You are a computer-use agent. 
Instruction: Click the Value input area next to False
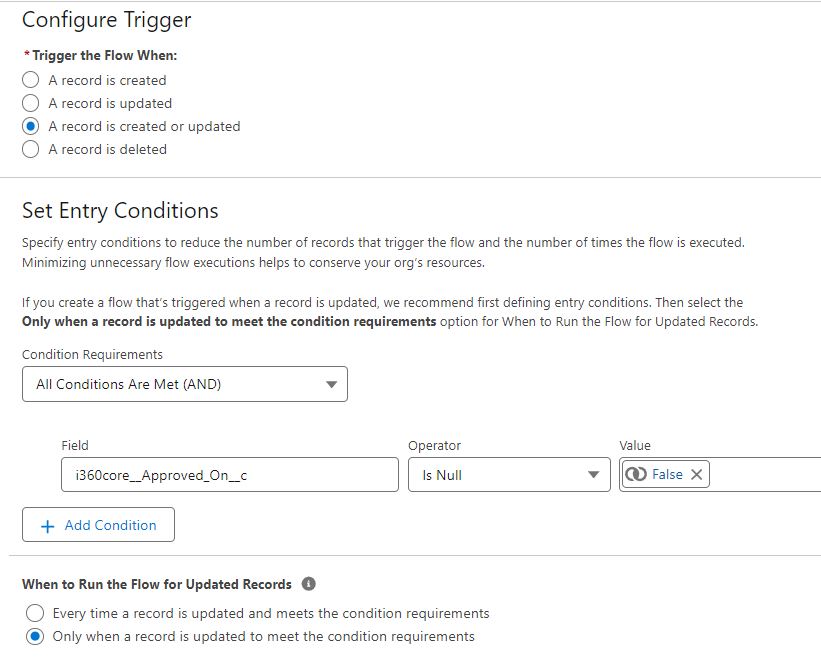click(x=765, y=474)
